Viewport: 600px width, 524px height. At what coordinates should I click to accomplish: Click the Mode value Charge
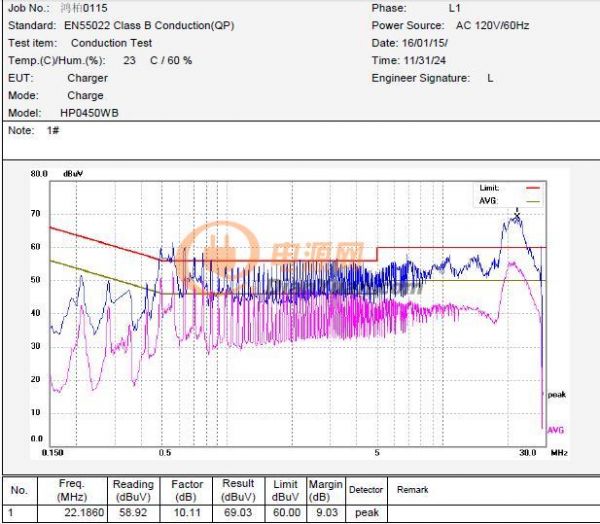[x=85, y=95]
